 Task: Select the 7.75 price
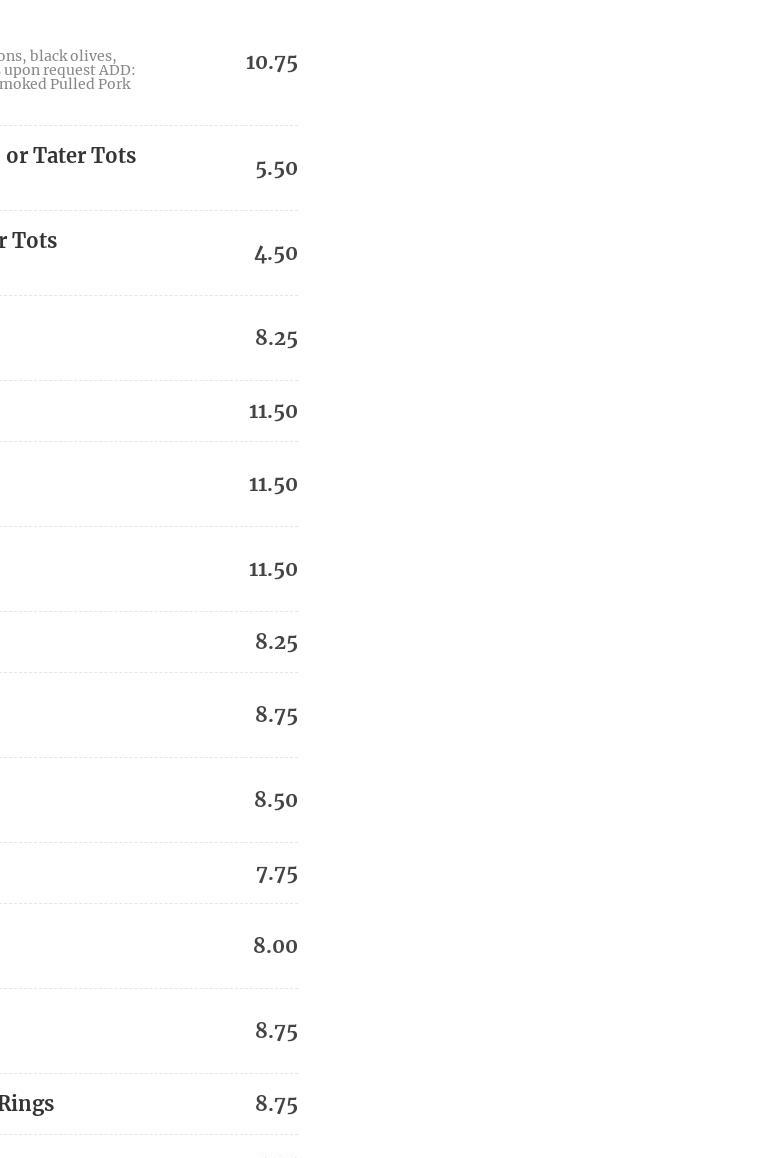click(276, 874)
